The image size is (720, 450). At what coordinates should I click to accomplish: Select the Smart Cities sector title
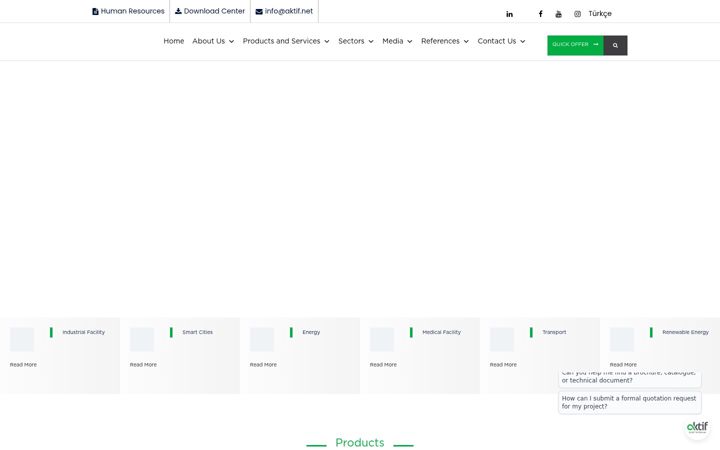(x=197, y=332)
